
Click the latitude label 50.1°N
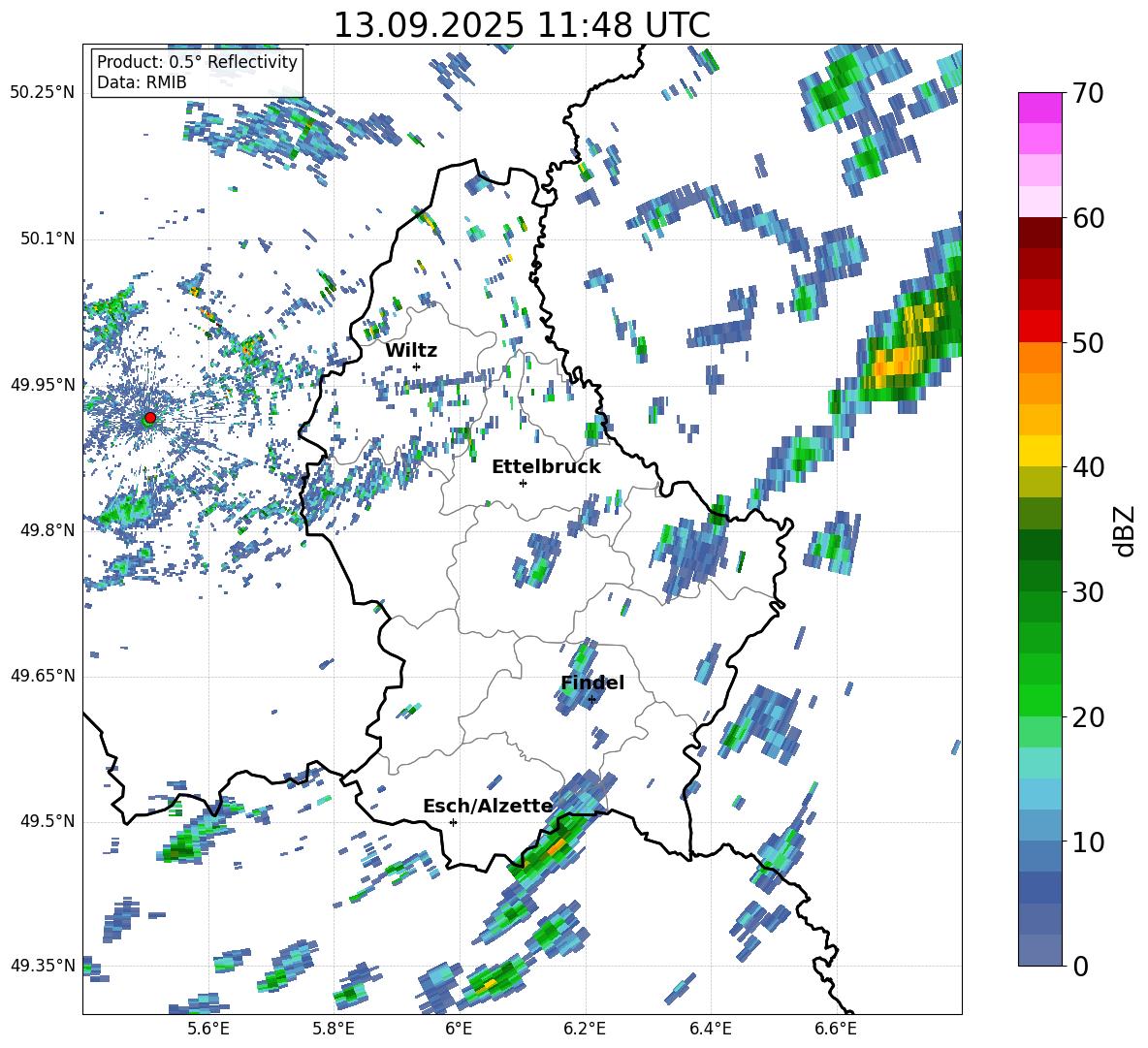click(47, 239)
